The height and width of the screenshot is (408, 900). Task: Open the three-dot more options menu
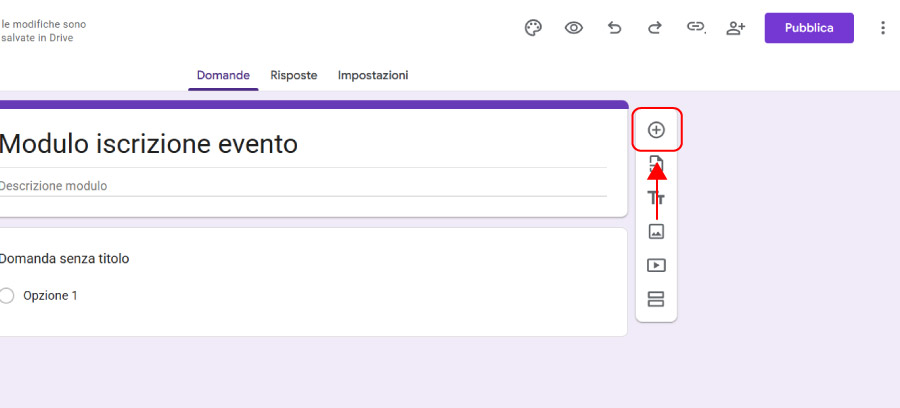tap(882, 28)
